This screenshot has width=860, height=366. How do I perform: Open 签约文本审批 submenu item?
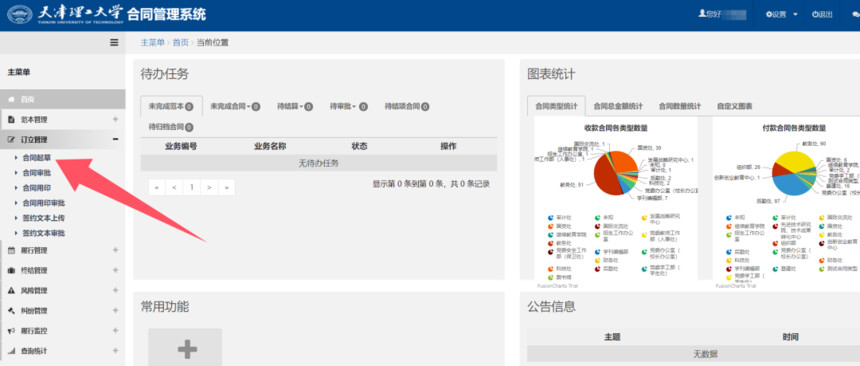[43, 233]
